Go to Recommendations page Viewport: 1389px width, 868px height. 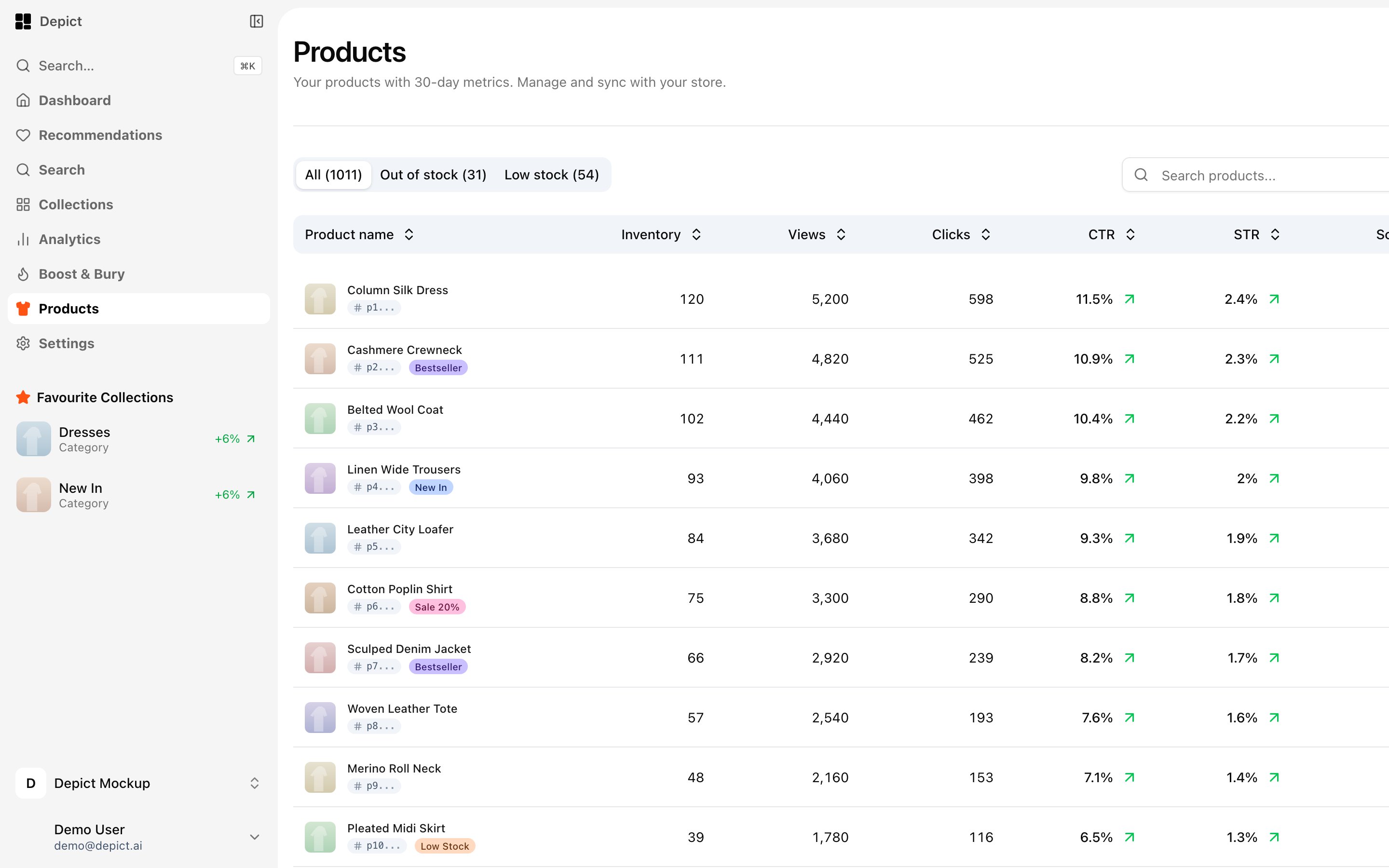[139, 135]
